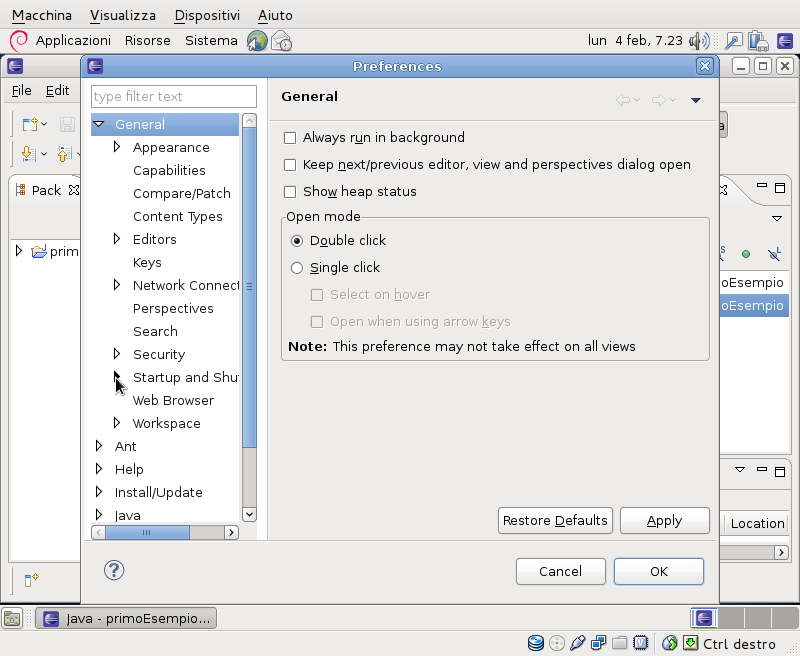Screen dimensions: 800x656
Task: Click the Save icon in Eclipse toolbar
Action: pyautogui.click(x=67, y=124)
